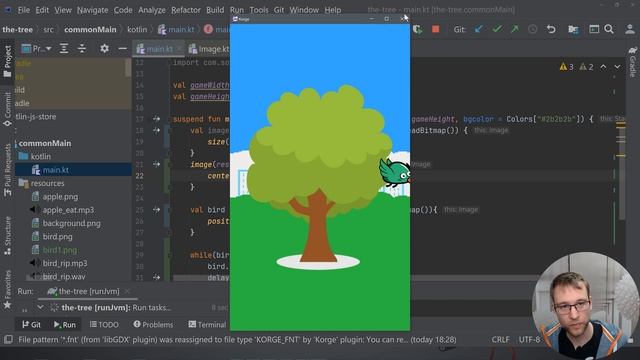Viewport: 640px width, 360px height.
Task: Open the Terminal bottom tool window
Action: point(207,324)
